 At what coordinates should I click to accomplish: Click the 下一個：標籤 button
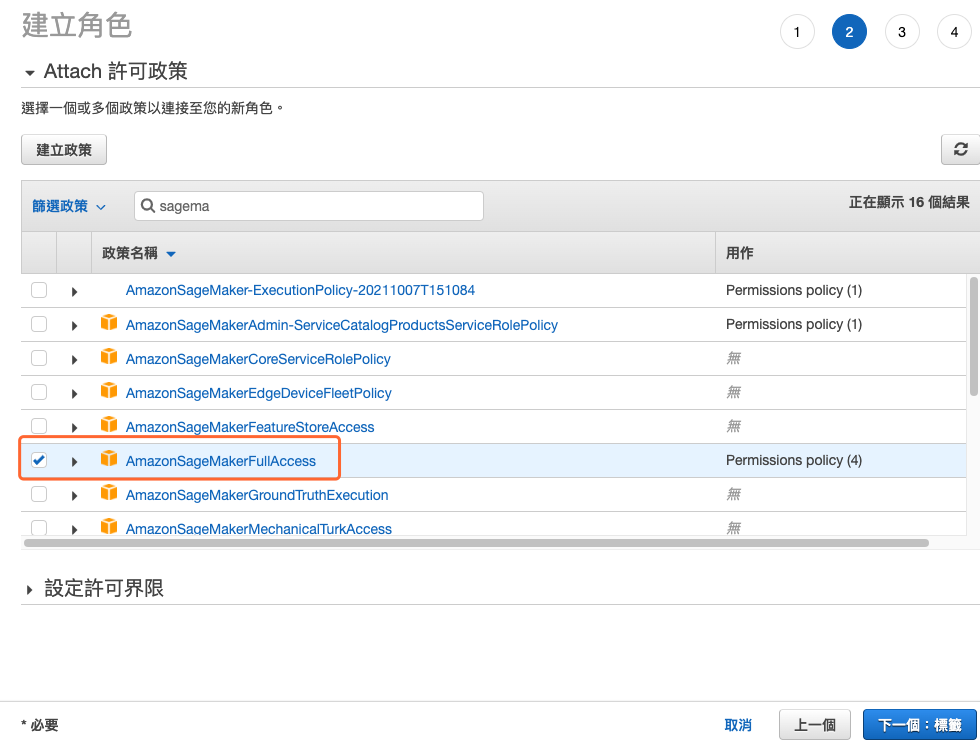tap(919, 725)
